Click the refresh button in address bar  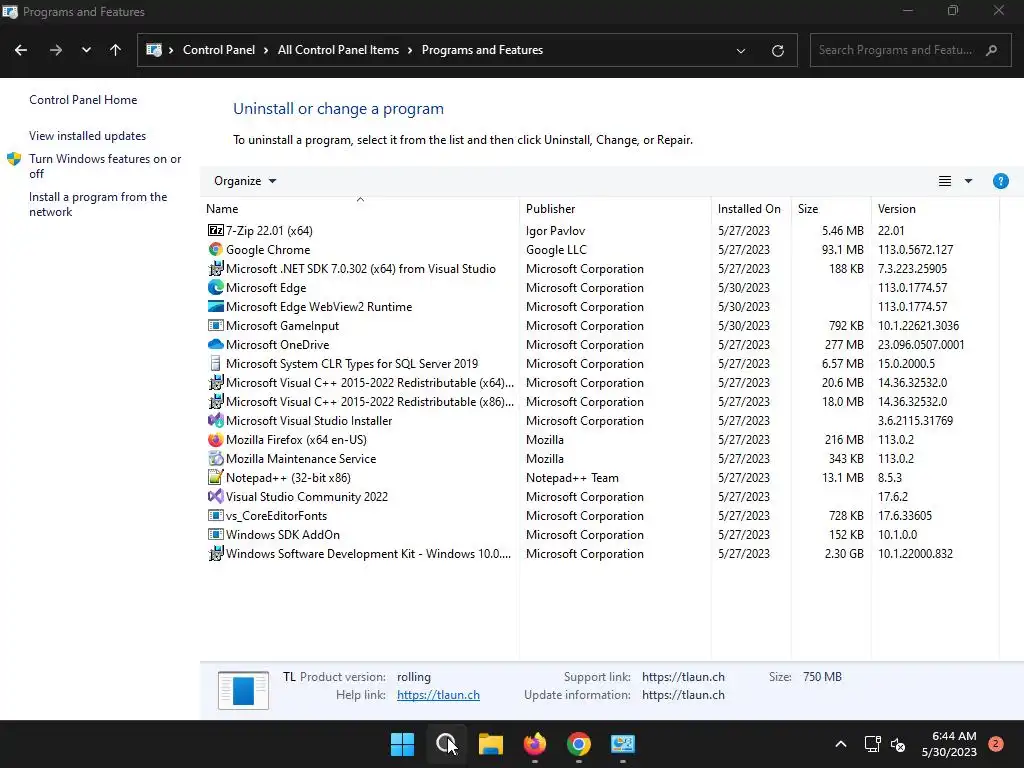click(x=777, y=50)
